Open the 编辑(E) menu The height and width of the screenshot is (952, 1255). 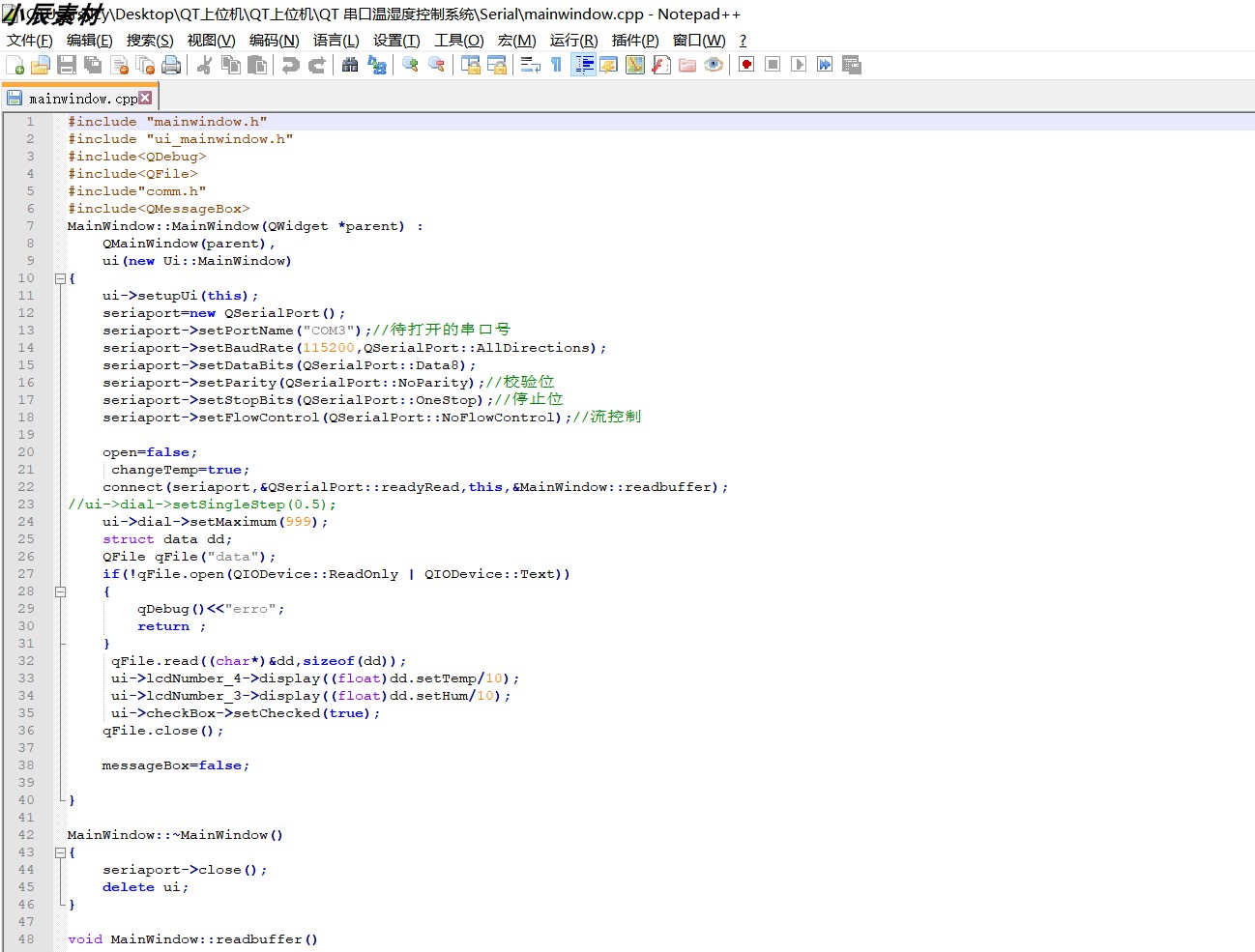89,41
